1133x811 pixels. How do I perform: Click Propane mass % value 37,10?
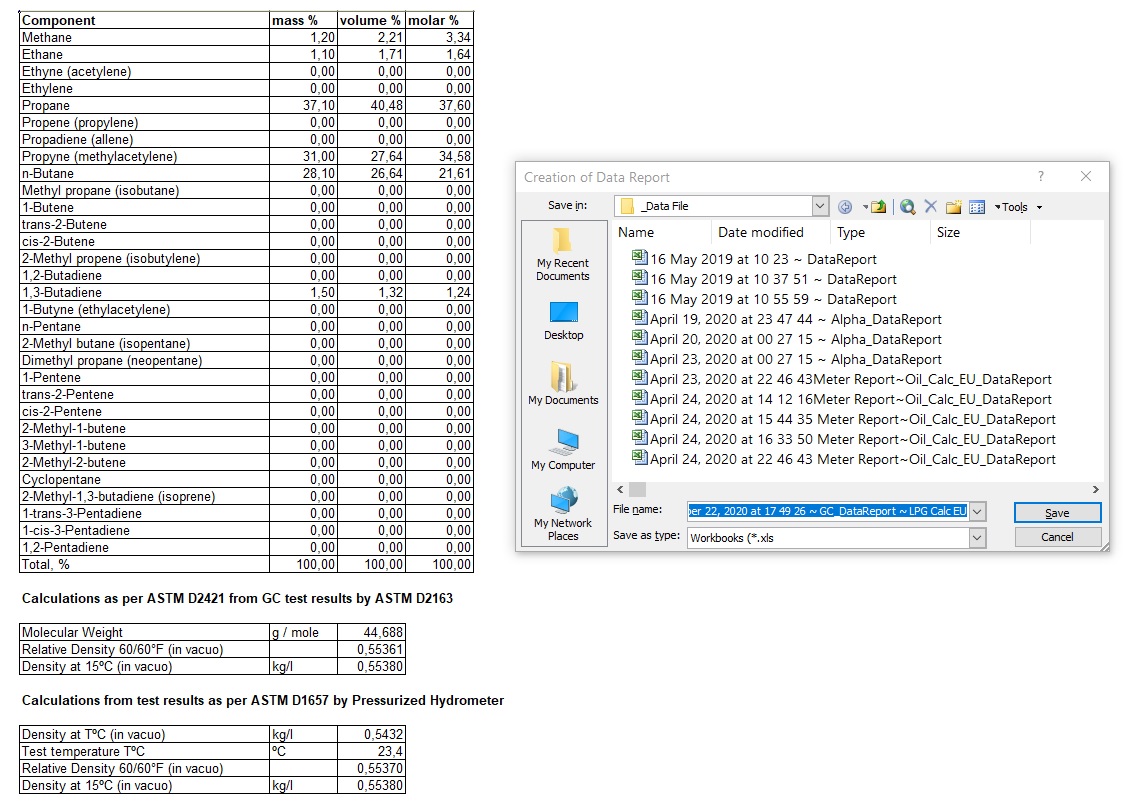tap(303, 106)
